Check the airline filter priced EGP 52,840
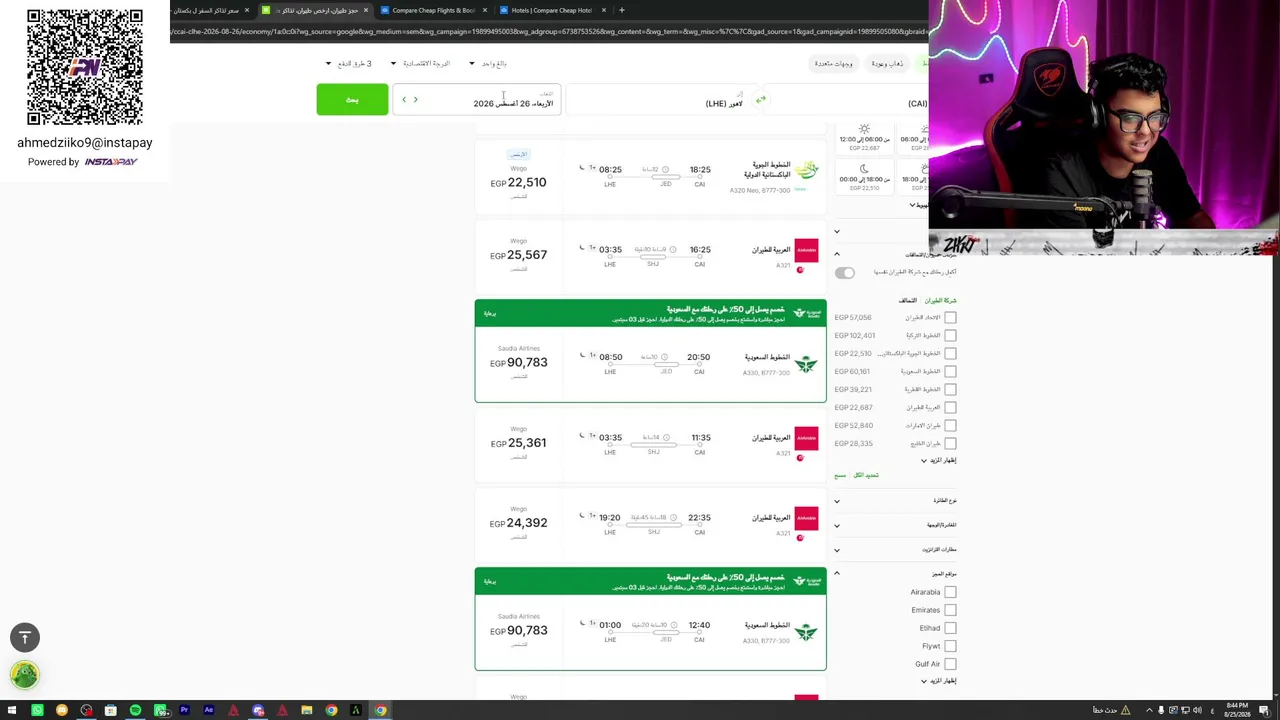The image size is (1280, 720). tap(950, 426)
